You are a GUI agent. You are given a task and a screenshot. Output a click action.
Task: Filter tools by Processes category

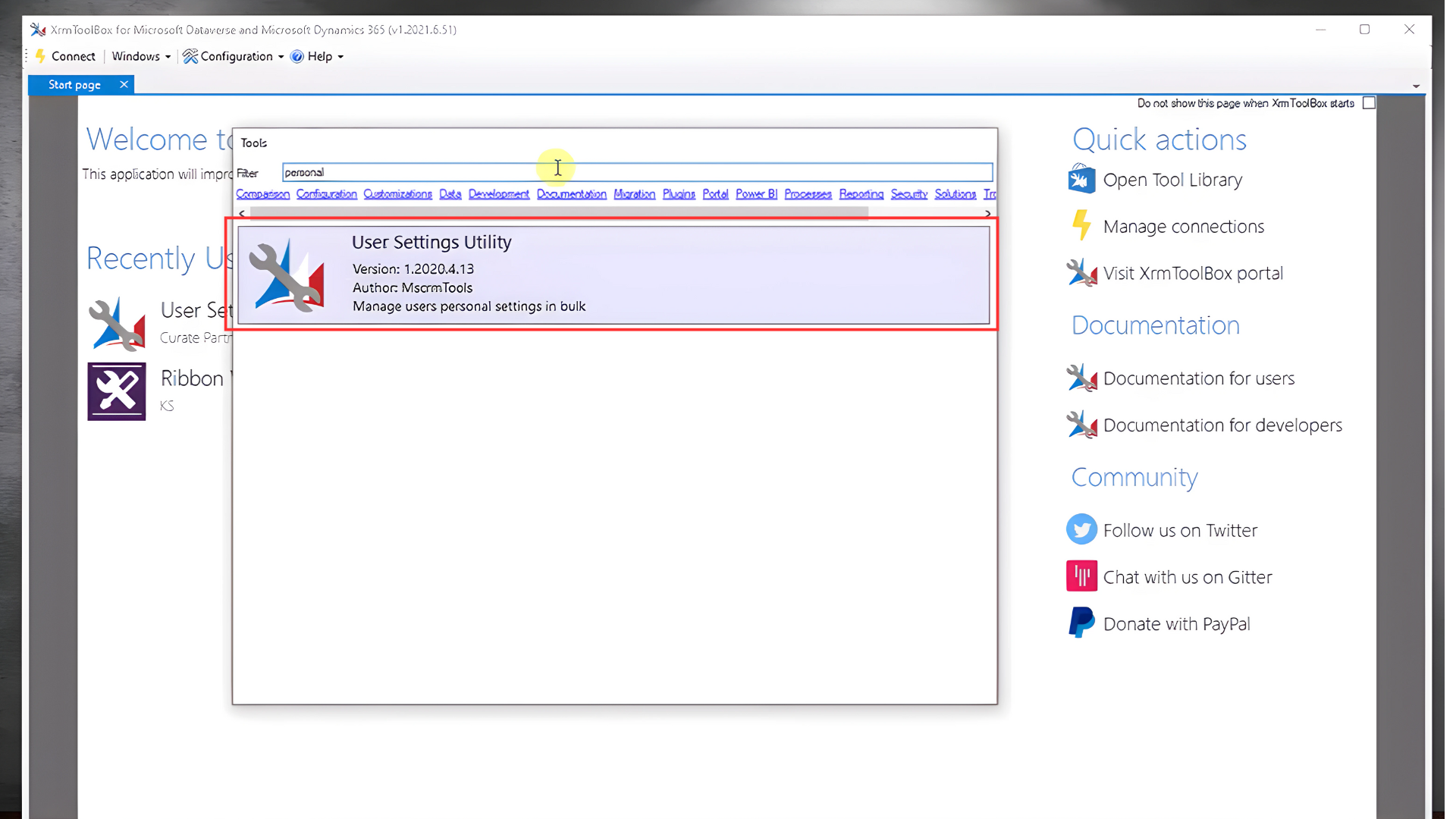pyautogui.click(x=808, y=194)
